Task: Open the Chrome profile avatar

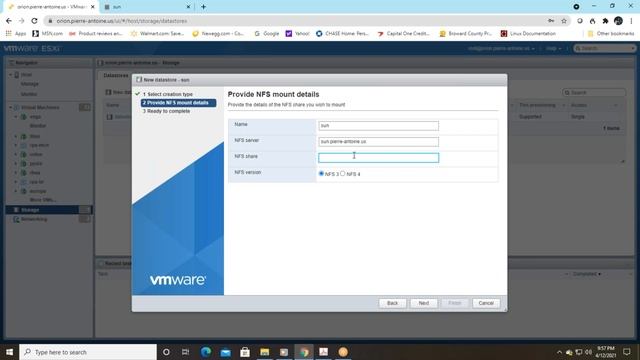Action: pos(618,21)
